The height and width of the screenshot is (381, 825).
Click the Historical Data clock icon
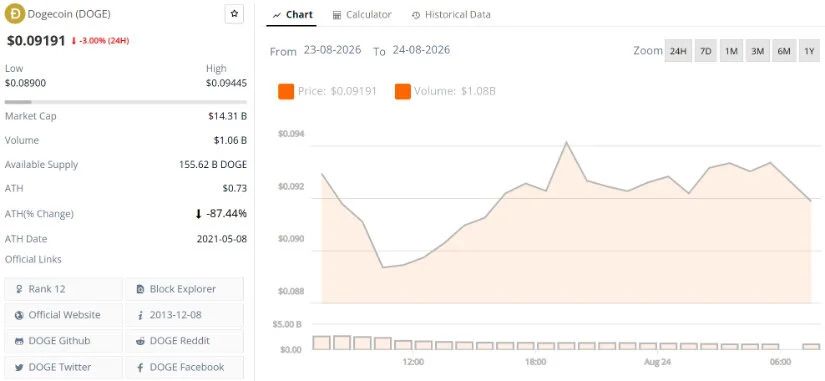[416, 15]
